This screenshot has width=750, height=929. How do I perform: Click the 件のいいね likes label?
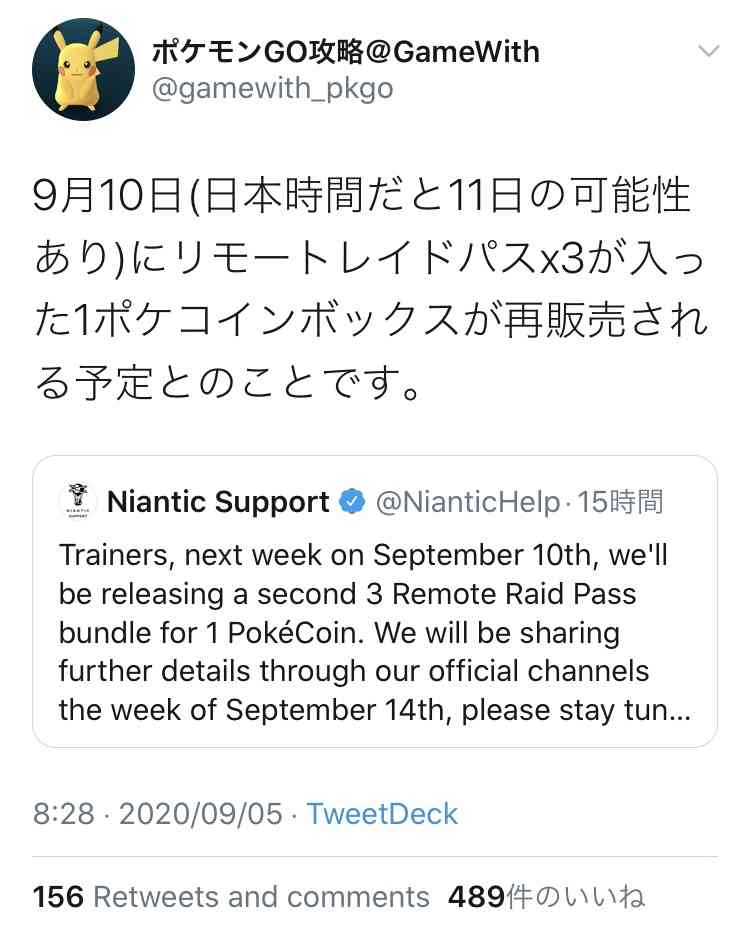coord(574,897)
